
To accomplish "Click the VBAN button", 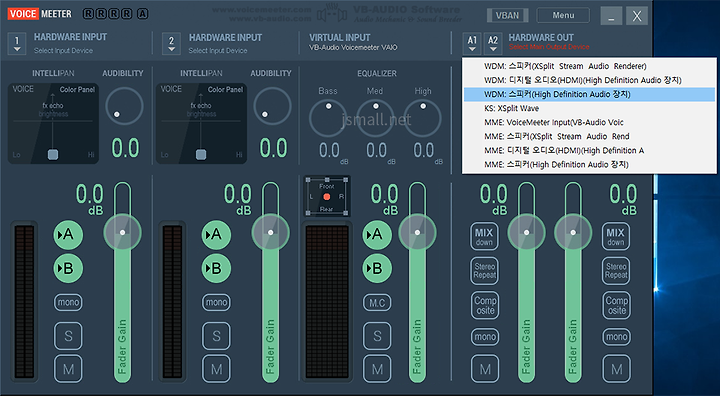I will [x=507, y=15].
